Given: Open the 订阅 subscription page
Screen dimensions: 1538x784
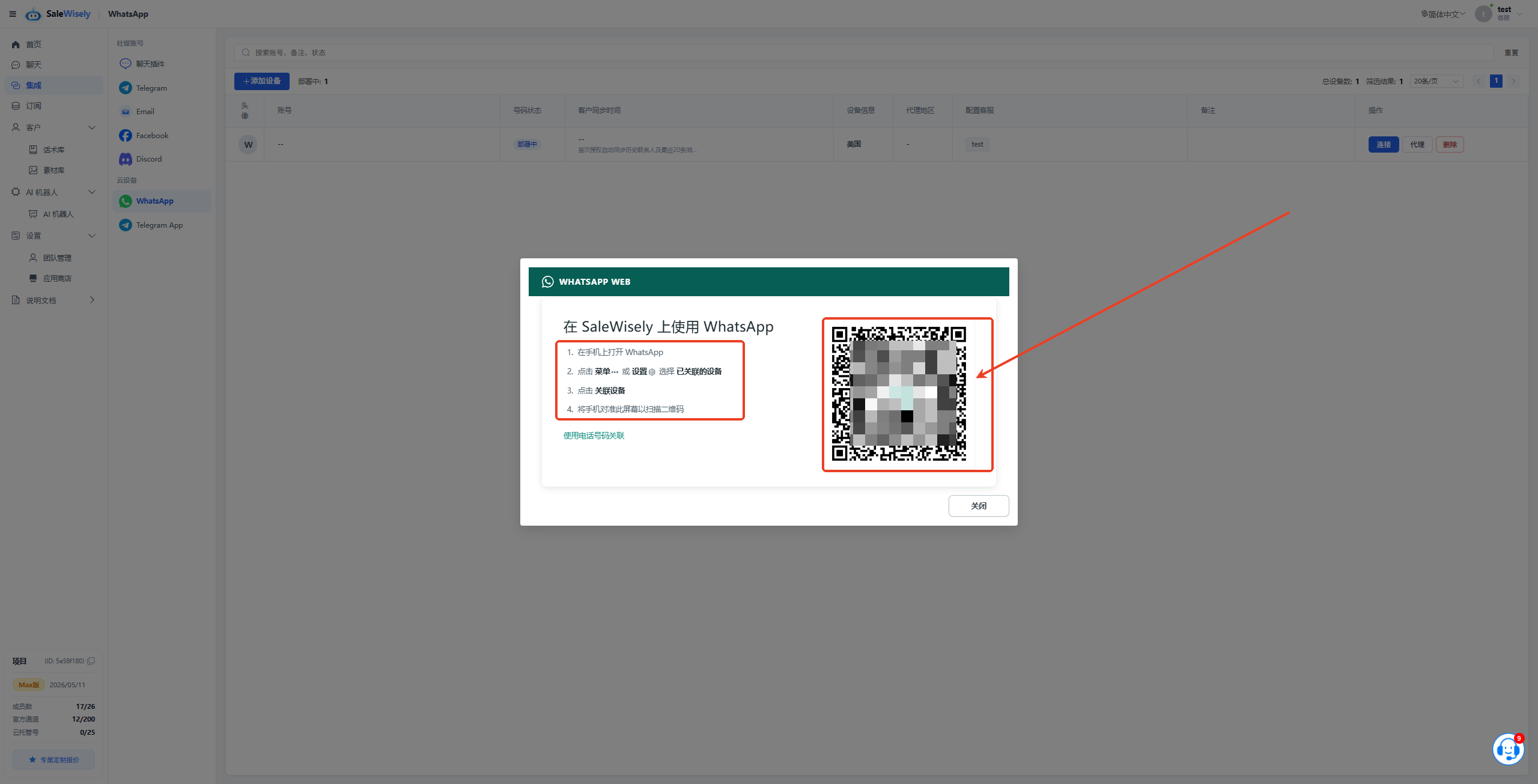Looking at the screenshot, I should point(34,106).
